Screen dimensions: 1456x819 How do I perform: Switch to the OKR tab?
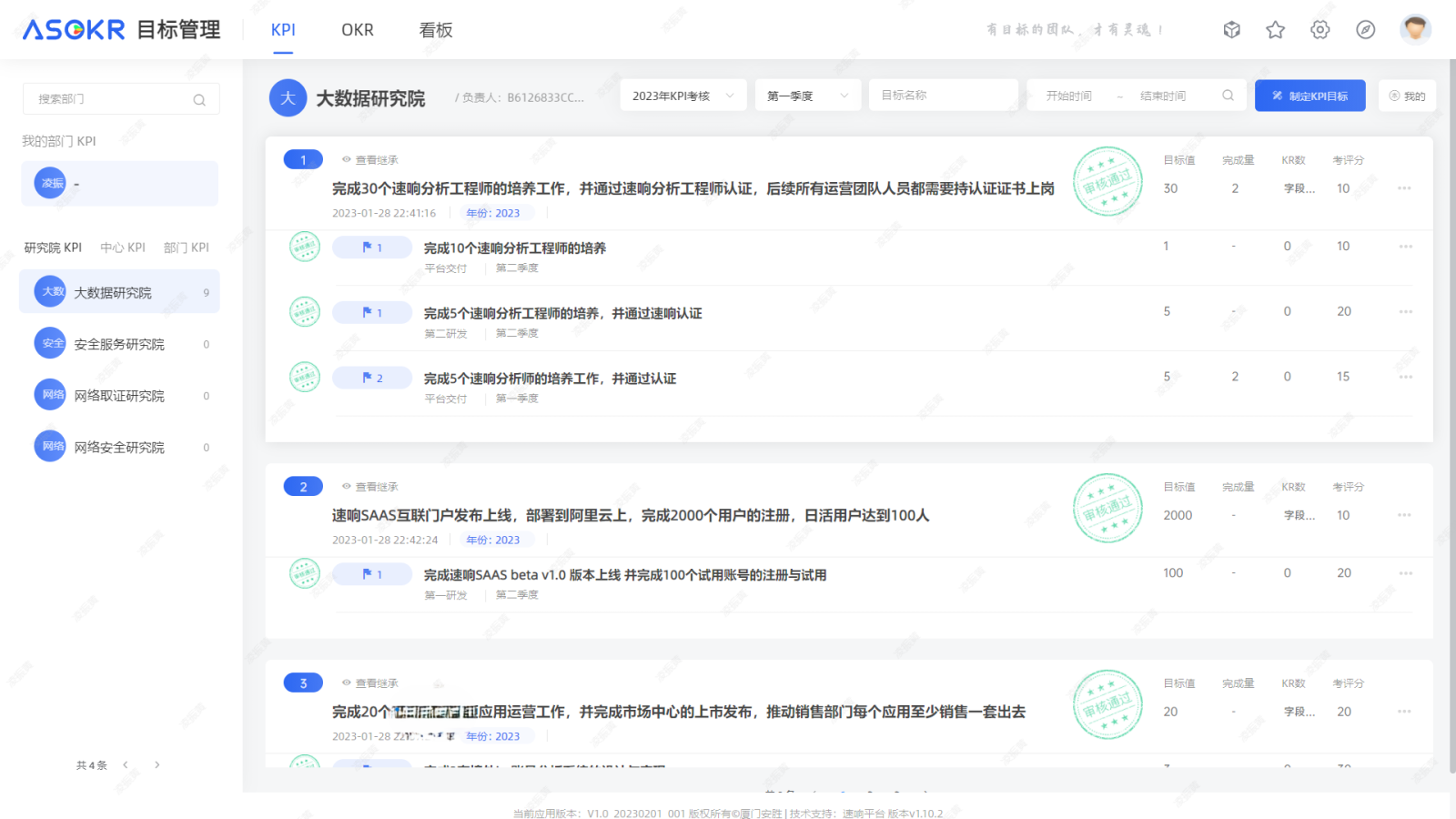[358, 30]
